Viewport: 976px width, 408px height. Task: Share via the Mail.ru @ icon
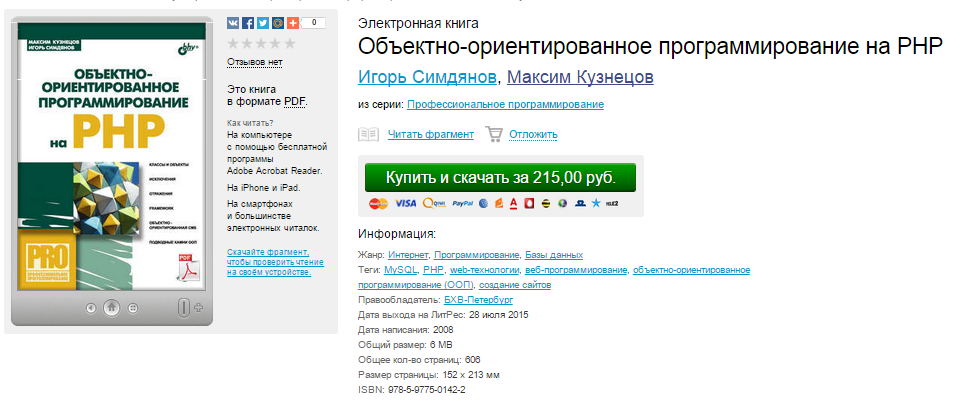278,23
